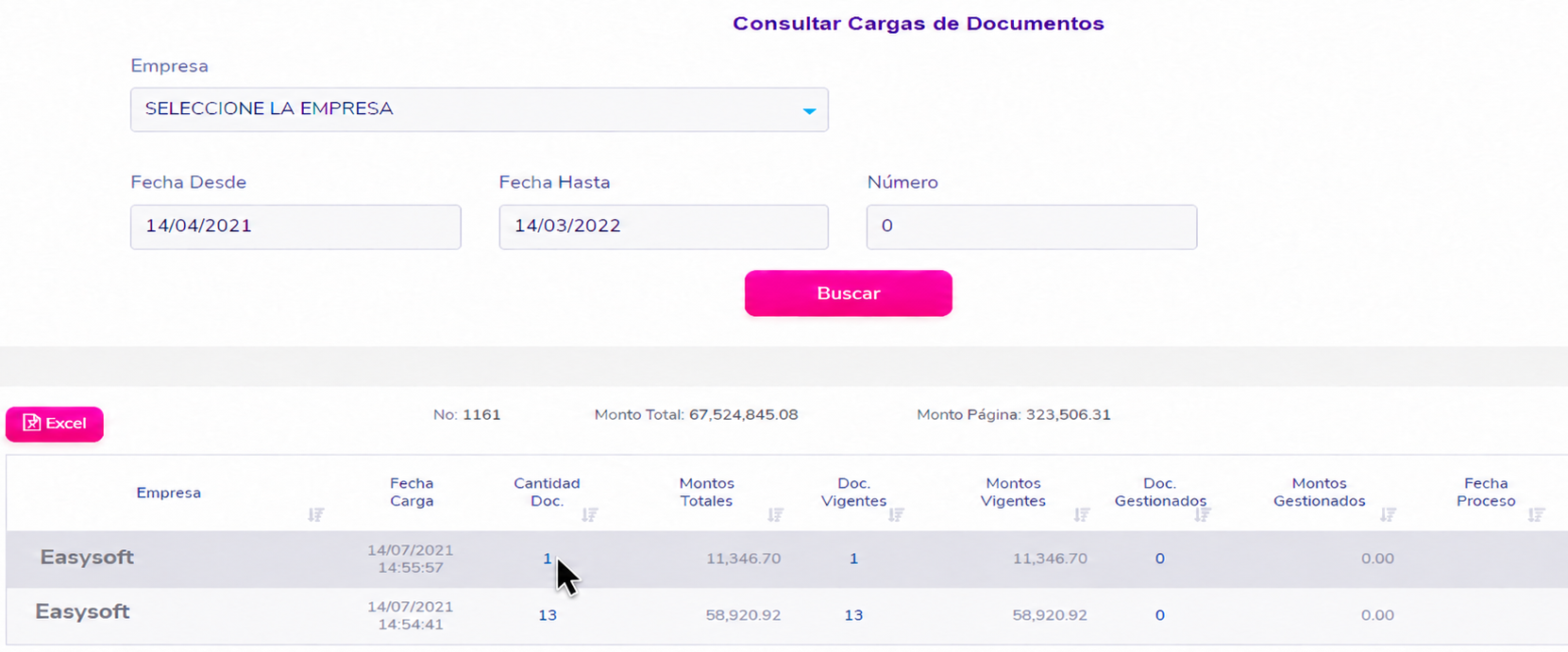Open the Empresa selection dropdown
The height and width of the screenshot is (652, 1568).
point(479,109)
